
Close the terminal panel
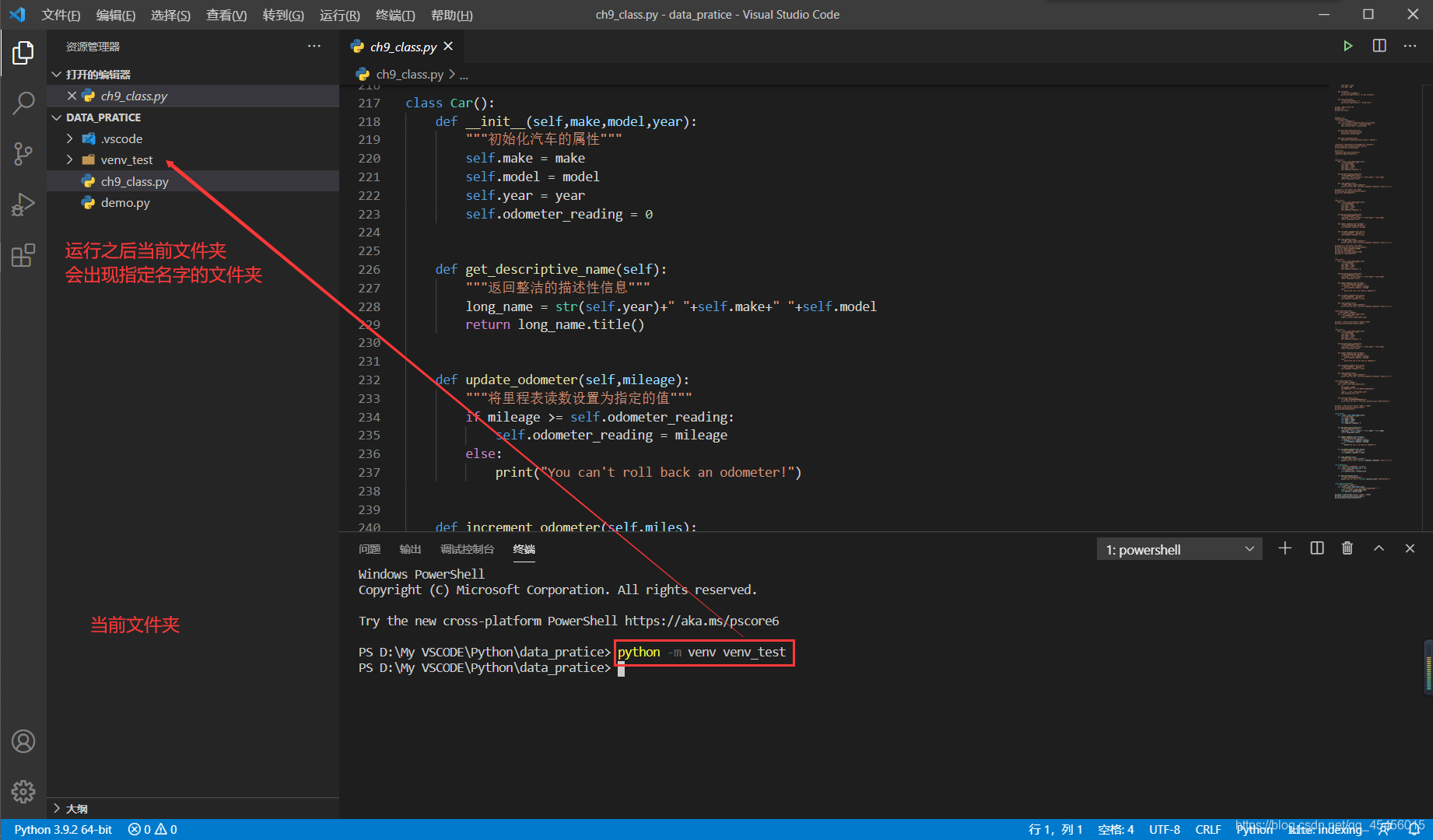(1410, 548)
